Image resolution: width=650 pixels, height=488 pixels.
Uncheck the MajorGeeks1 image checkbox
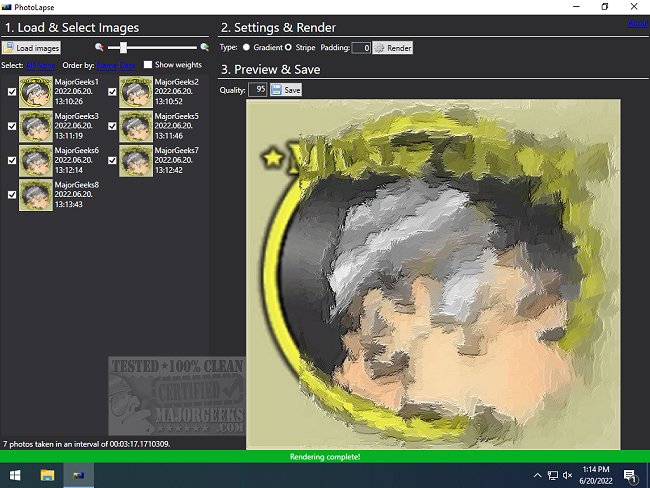(12, 92)
